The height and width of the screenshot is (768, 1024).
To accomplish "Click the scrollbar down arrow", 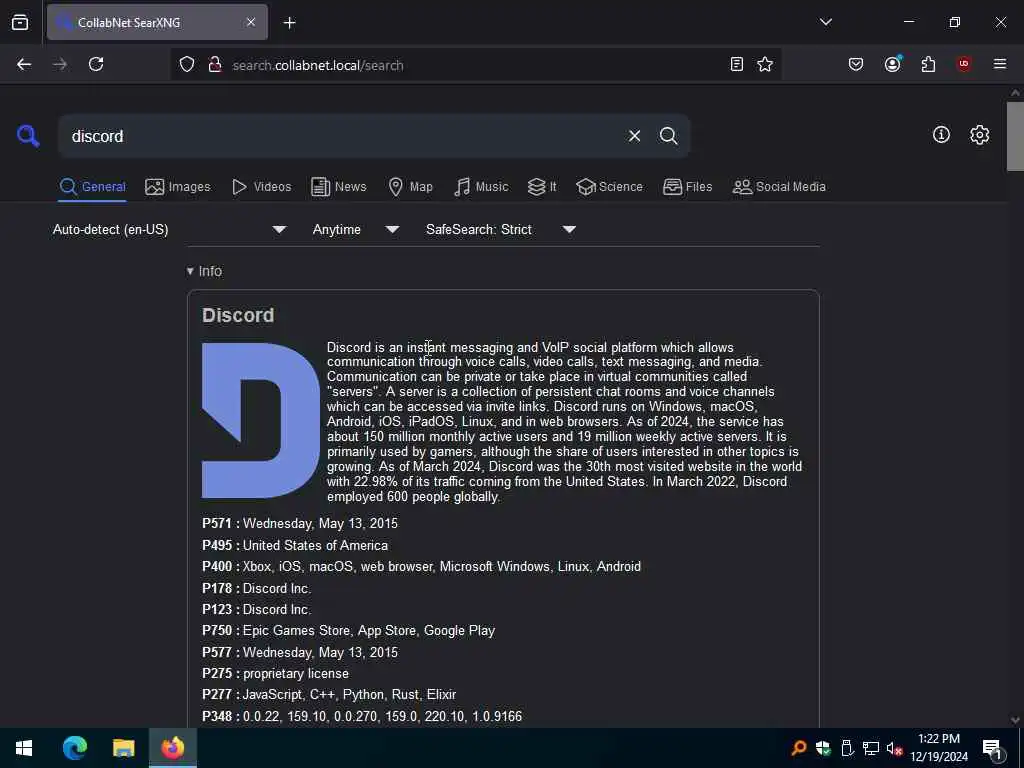I will pos(1015,720).
